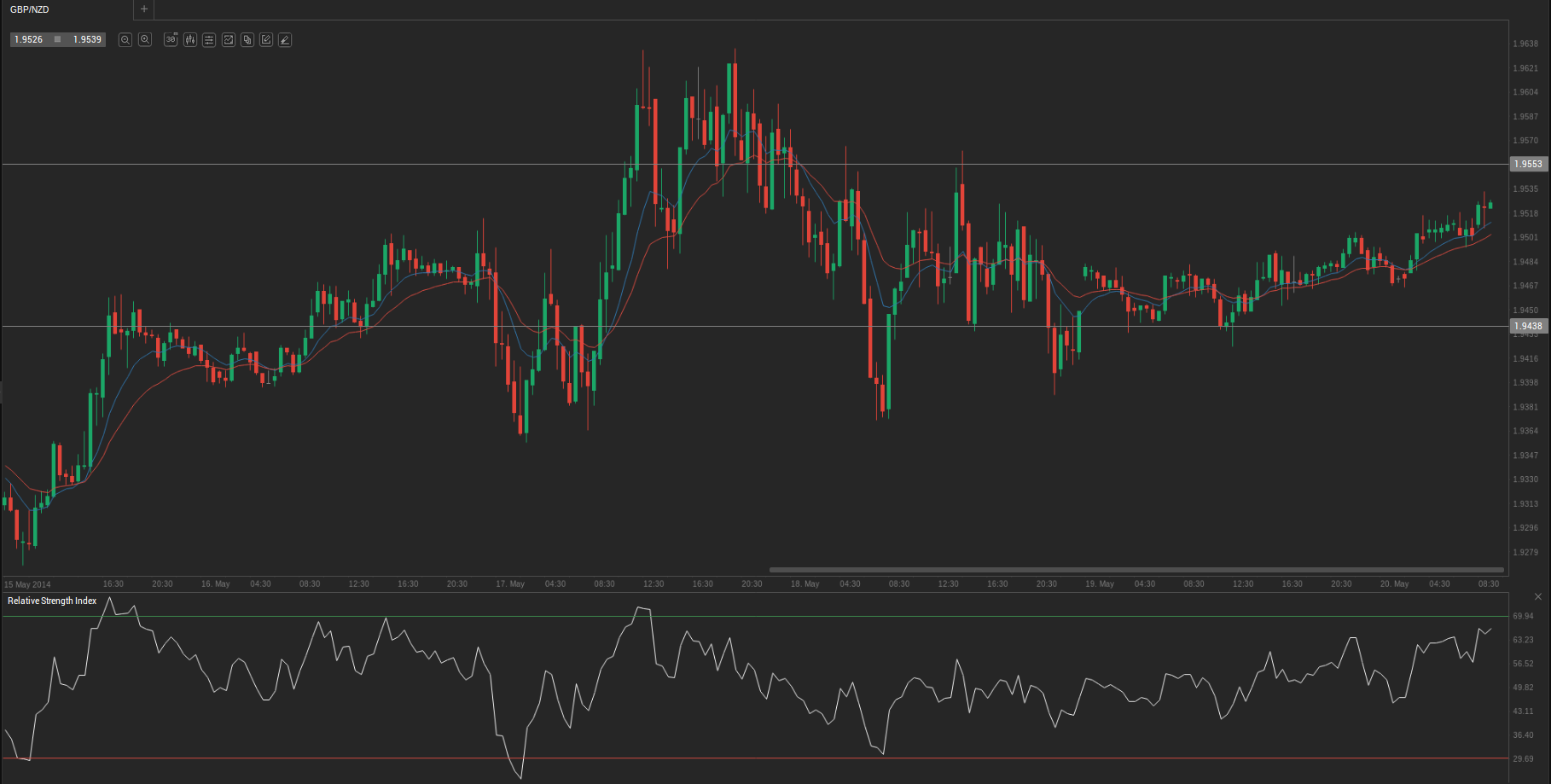Viewport: 1551px width, 784px height.
Task: Add a new chart tab with plus
Action: coord(144,9)
